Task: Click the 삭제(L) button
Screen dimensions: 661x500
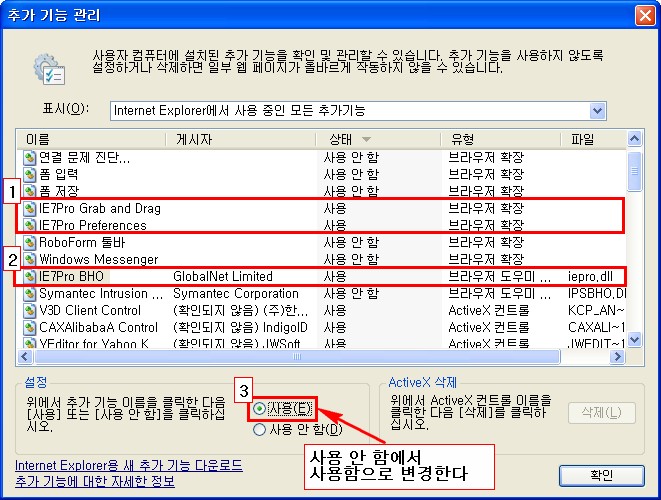Action: click(x=602, y=413)
